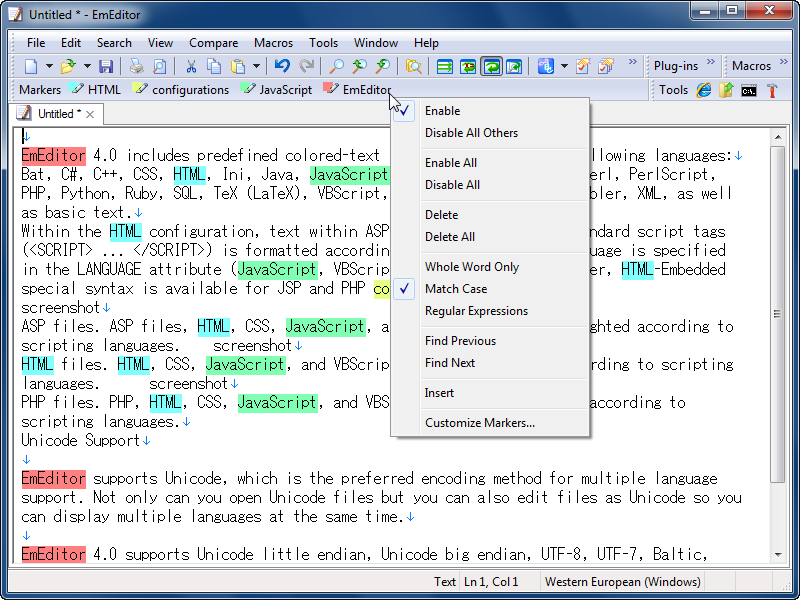This screenshot has width=800, height=600.
Task: Expand the New file dropdown arrow
Action: [49, 66]
